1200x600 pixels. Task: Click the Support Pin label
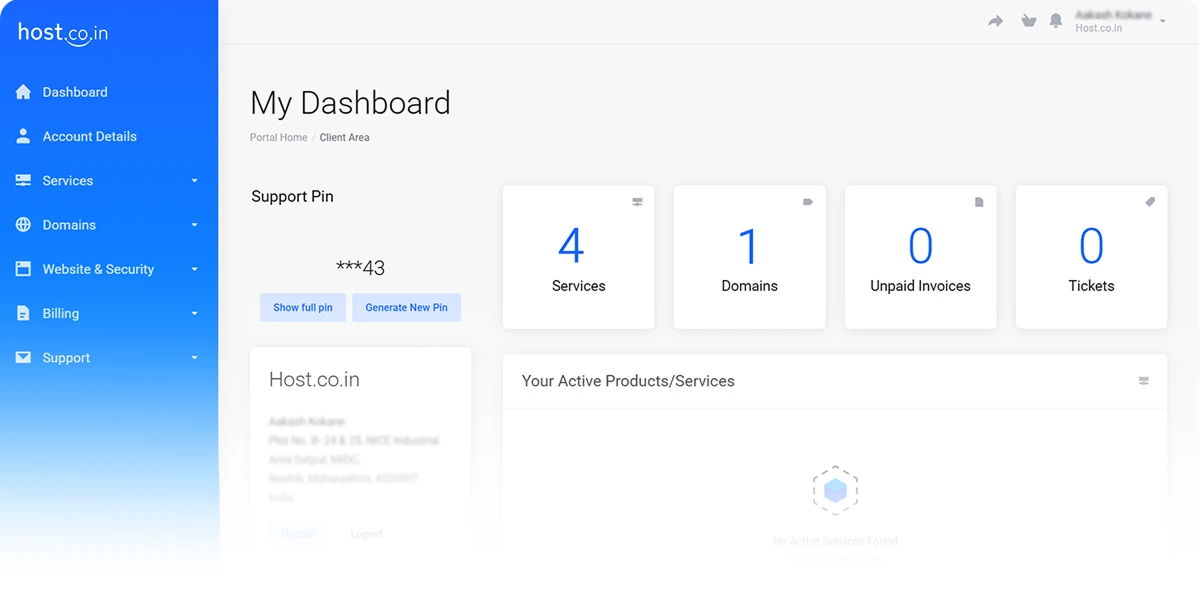293,196
